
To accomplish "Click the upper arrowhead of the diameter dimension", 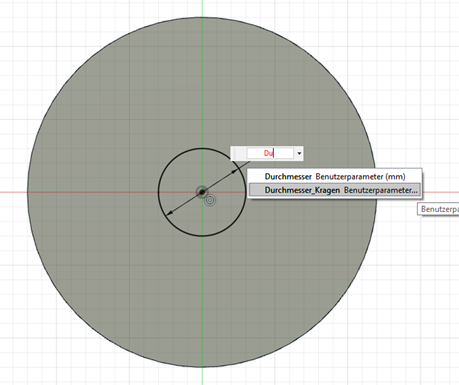I will tap(236, 171).
